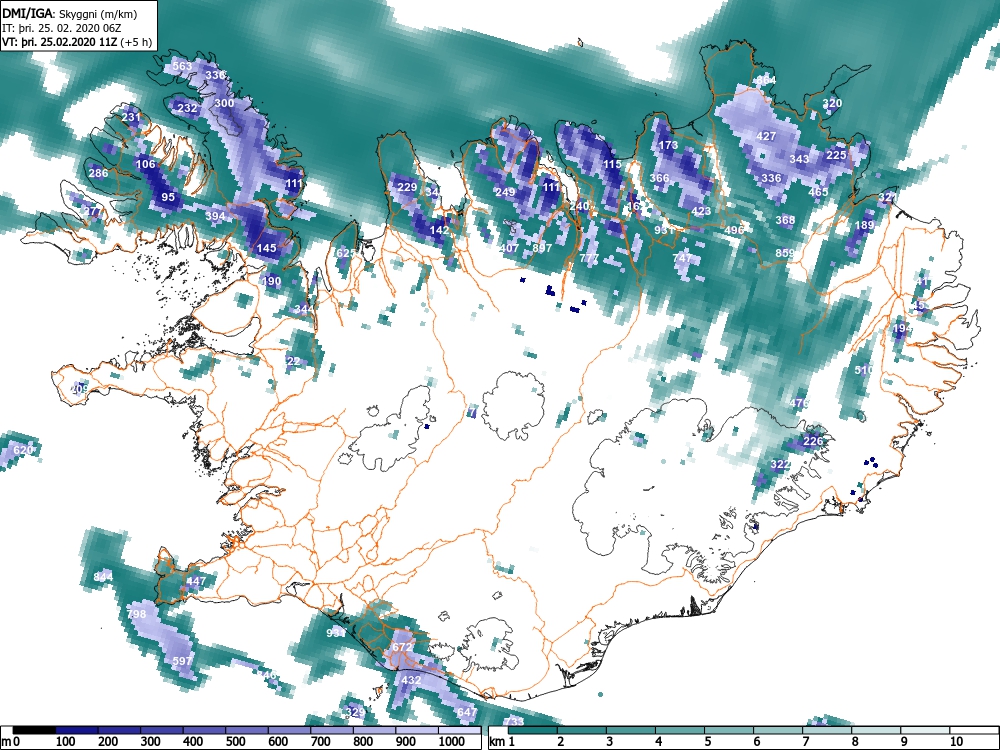Click visibility value '173' on map

click(x=668, y=145)
